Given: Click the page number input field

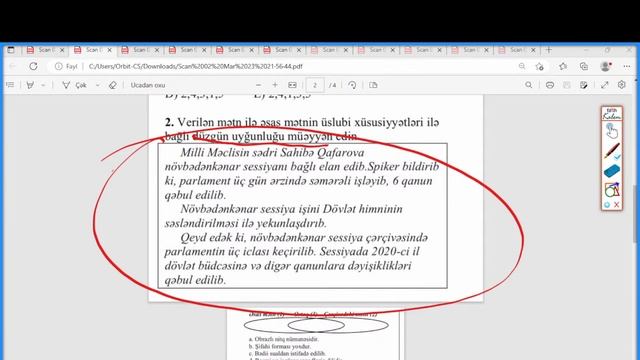Looking at the screenshot, I should 315,85.
